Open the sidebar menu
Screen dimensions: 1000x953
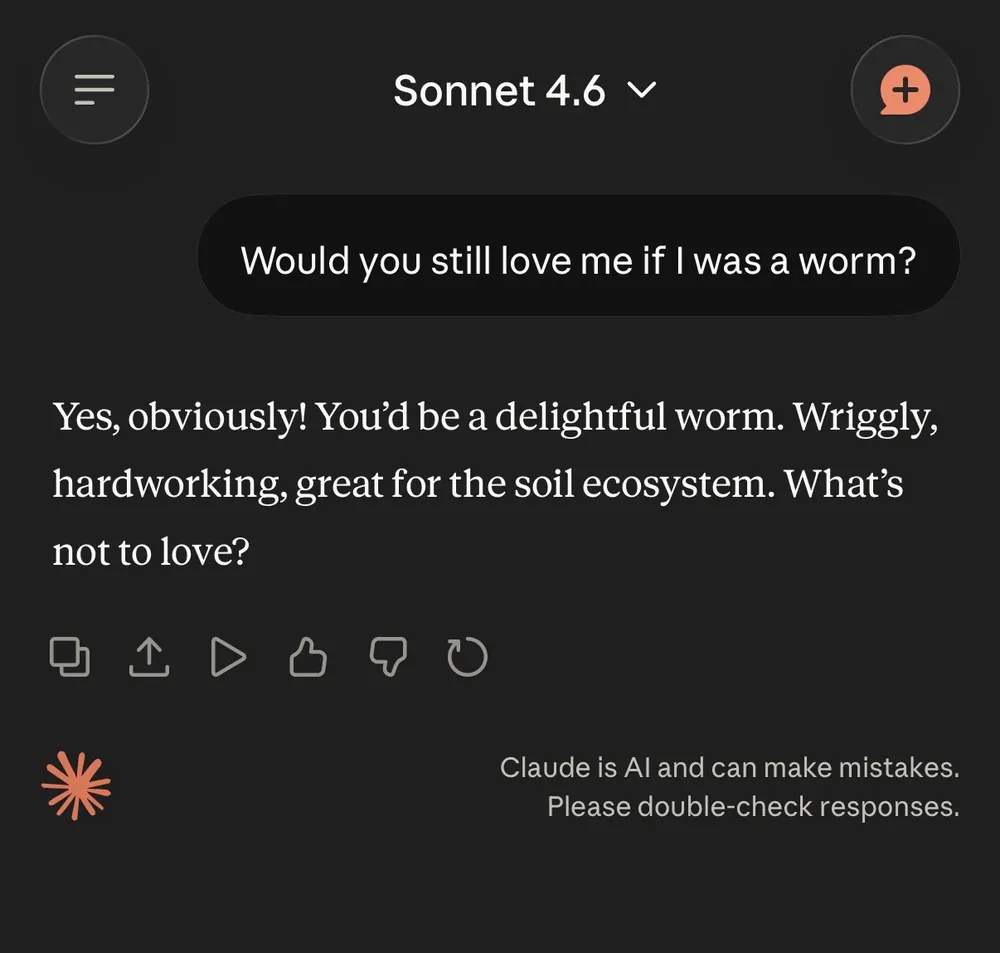click(x=94, y=91)
